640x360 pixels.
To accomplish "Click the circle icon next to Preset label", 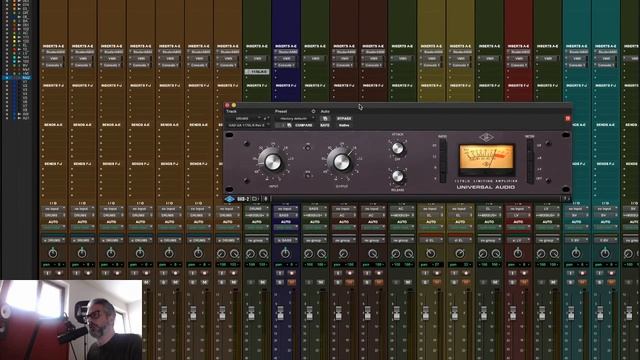I will coord(313,111).
